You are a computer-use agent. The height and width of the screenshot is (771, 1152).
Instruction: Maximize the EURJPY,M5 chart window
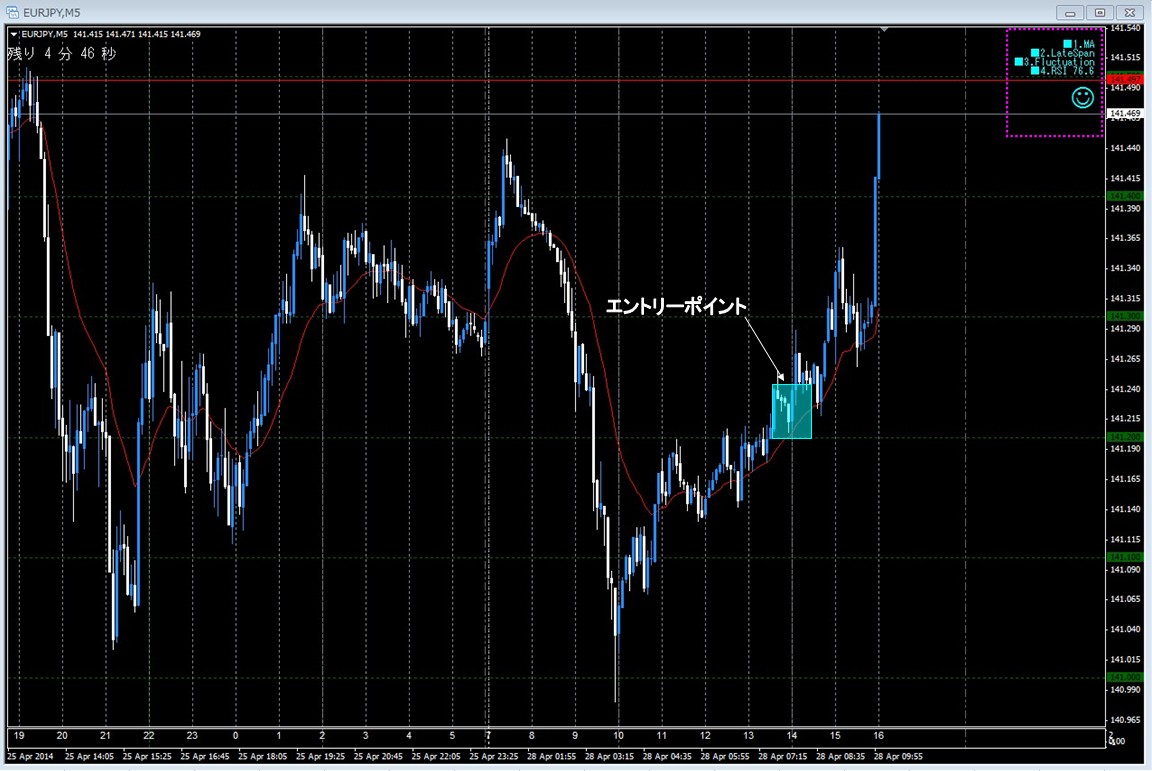point(1100,12)
